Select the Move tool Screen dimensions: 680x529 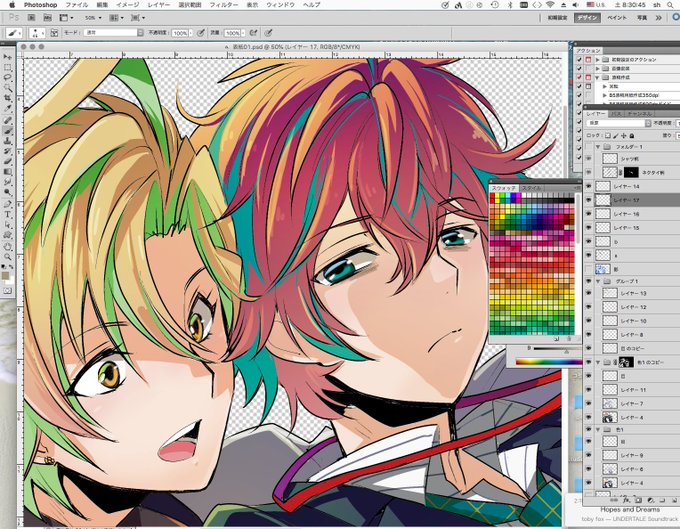tap(7, 57)
